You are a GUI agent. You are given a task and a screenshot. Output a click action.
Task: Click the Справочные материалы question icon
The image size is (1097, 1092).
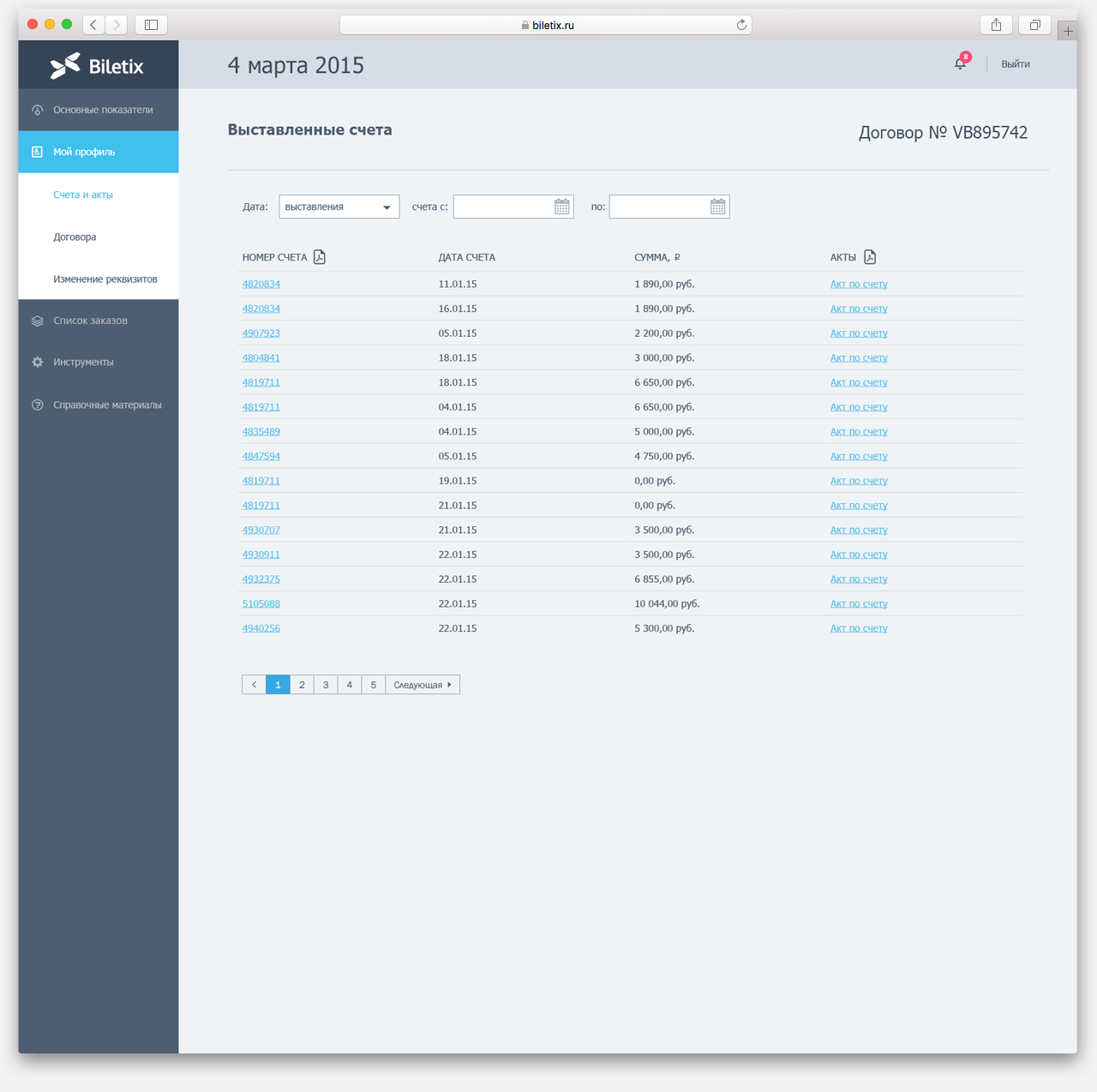tap(38, 405)
